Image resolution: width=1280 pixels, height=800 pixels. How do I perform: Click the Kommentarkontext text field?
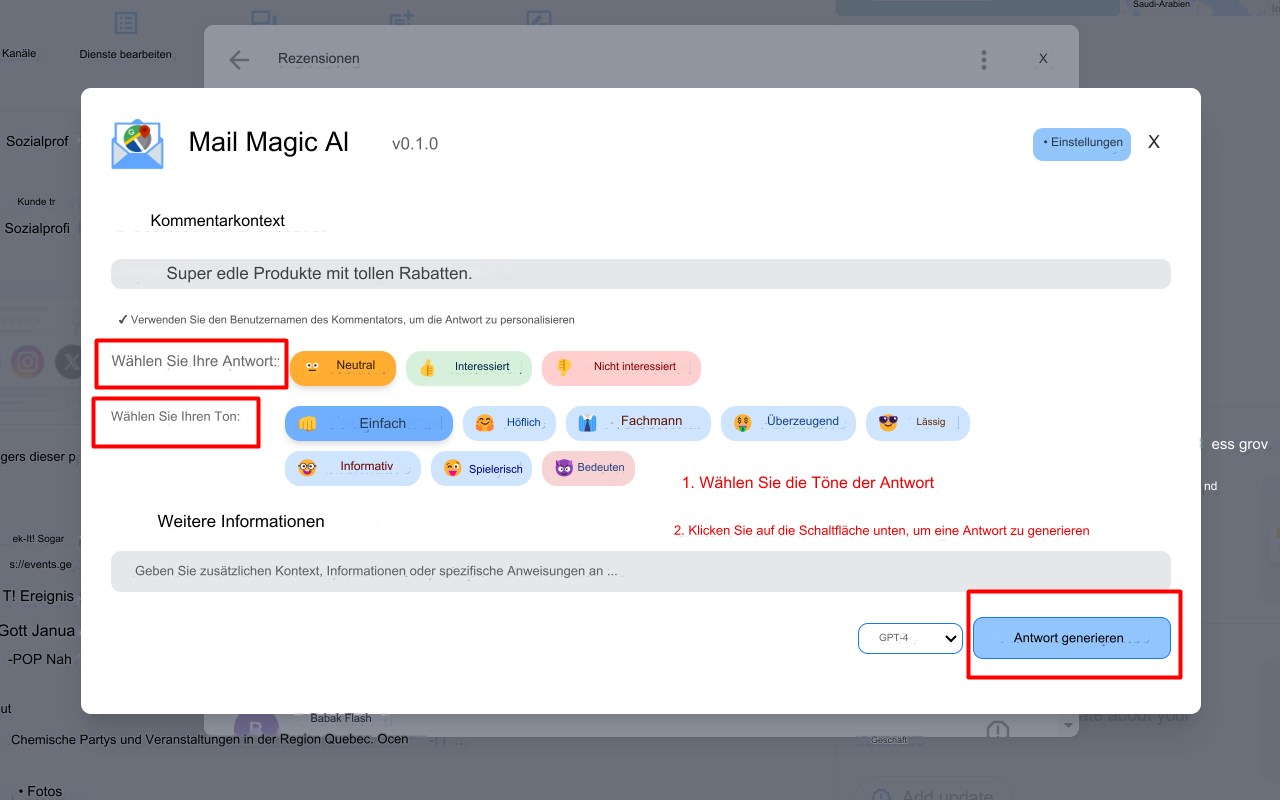point(641,274)
